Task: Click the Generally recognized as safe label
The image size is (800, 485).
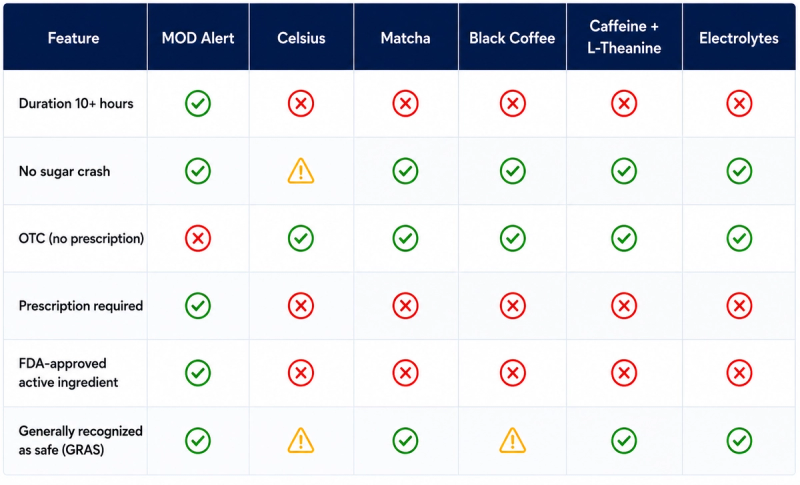Action: 81,441
